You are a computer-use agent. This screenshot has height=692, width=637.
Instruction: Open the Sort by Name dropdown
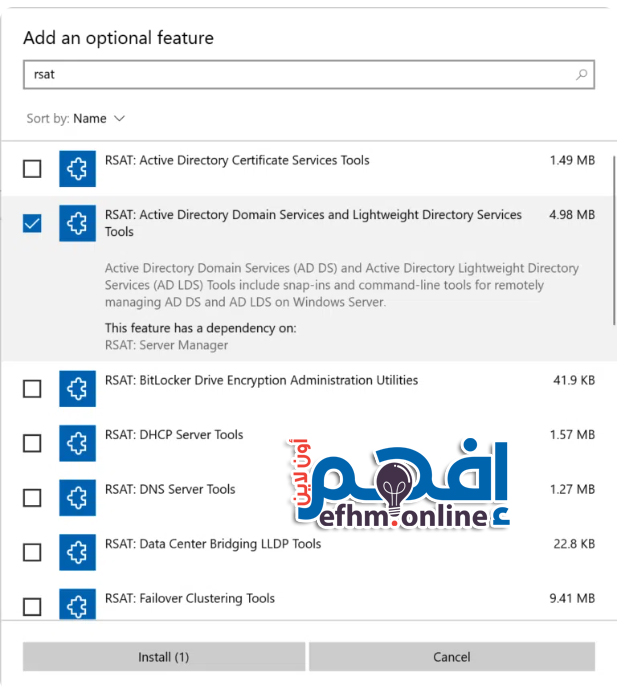click(x=99, y=118)
